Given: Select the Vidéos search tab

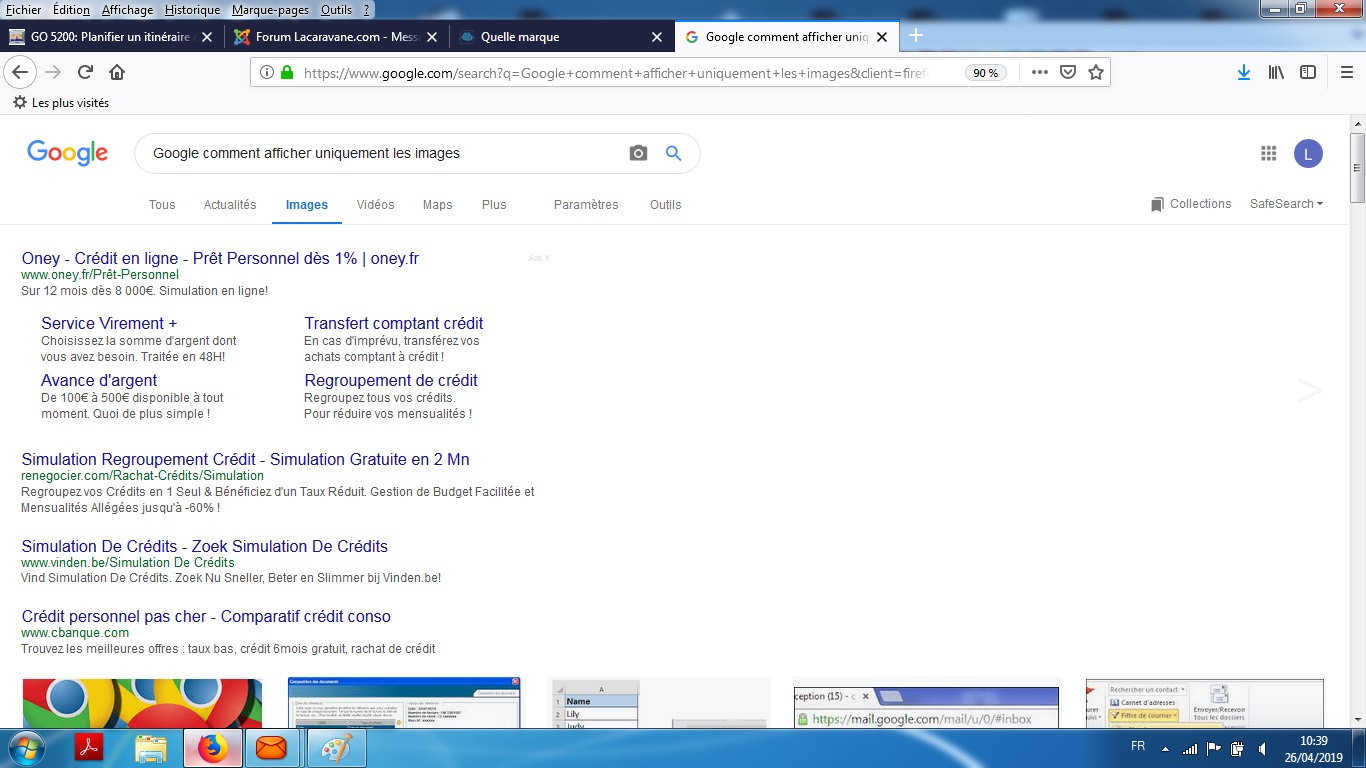Looking at the screenshot, I should 375,205.
